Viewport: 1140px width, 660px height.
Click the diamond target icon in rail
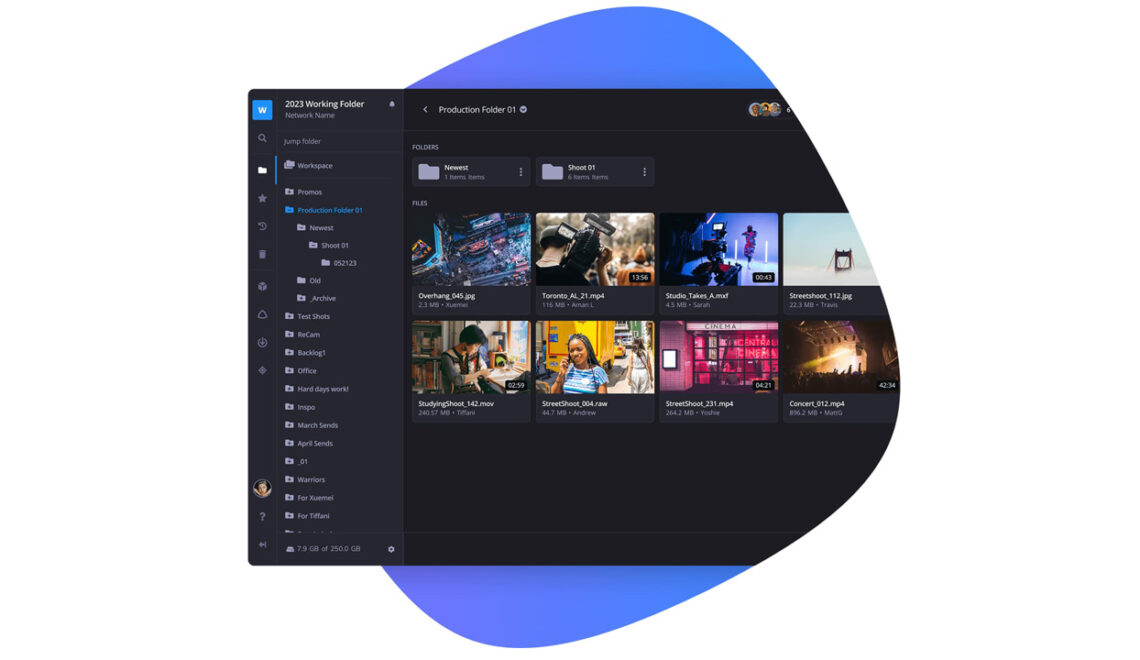[262, 371]
